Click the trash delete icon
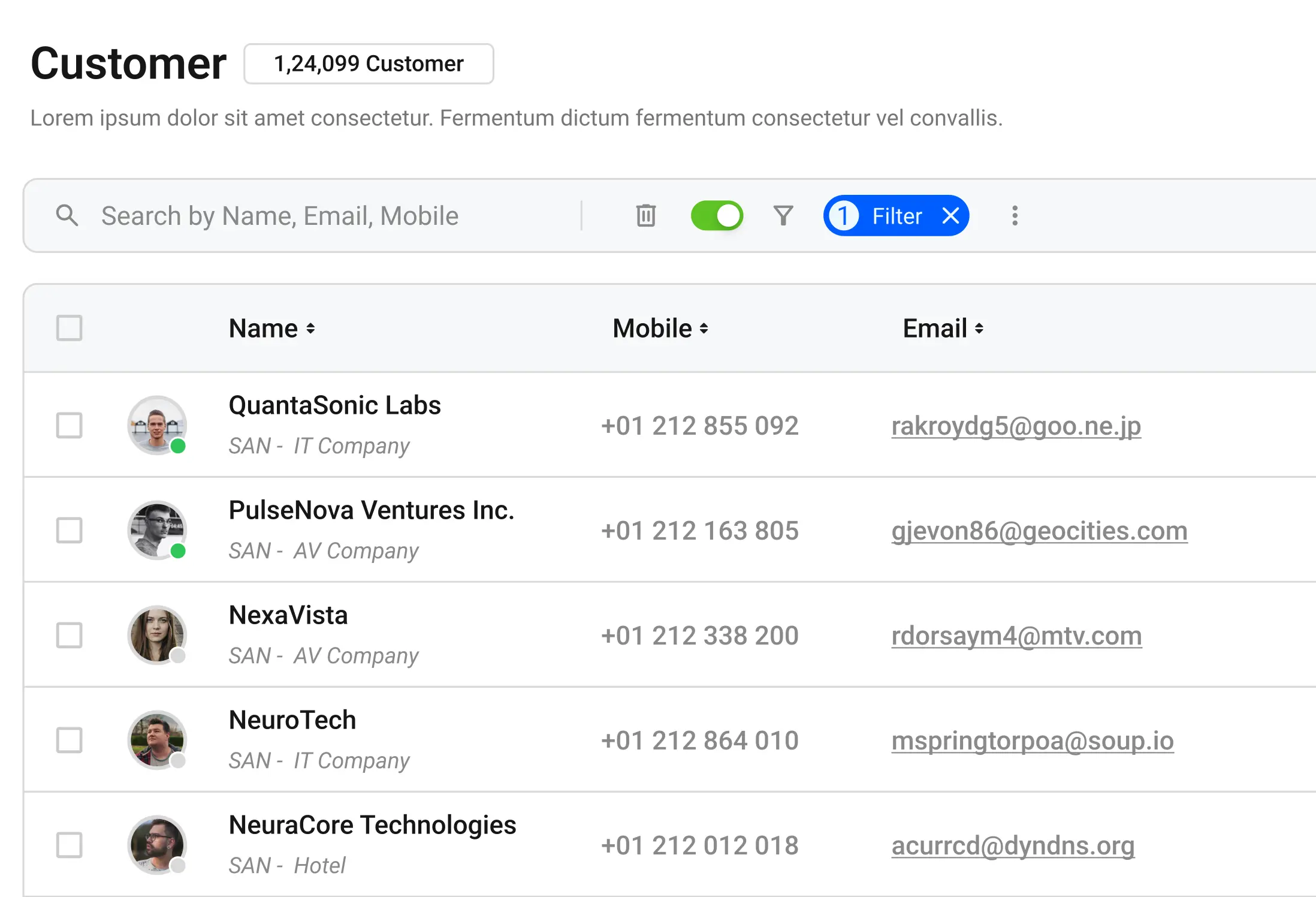Image resolution: width=1316 pixels, height=897 pixels. [645, 215]
